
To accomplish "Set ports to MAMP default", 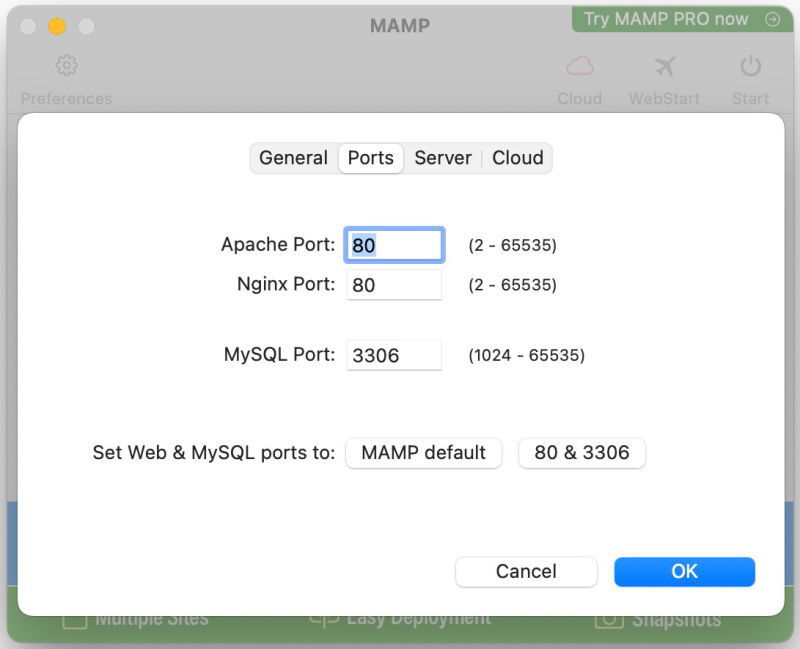I will pos(423,453).
